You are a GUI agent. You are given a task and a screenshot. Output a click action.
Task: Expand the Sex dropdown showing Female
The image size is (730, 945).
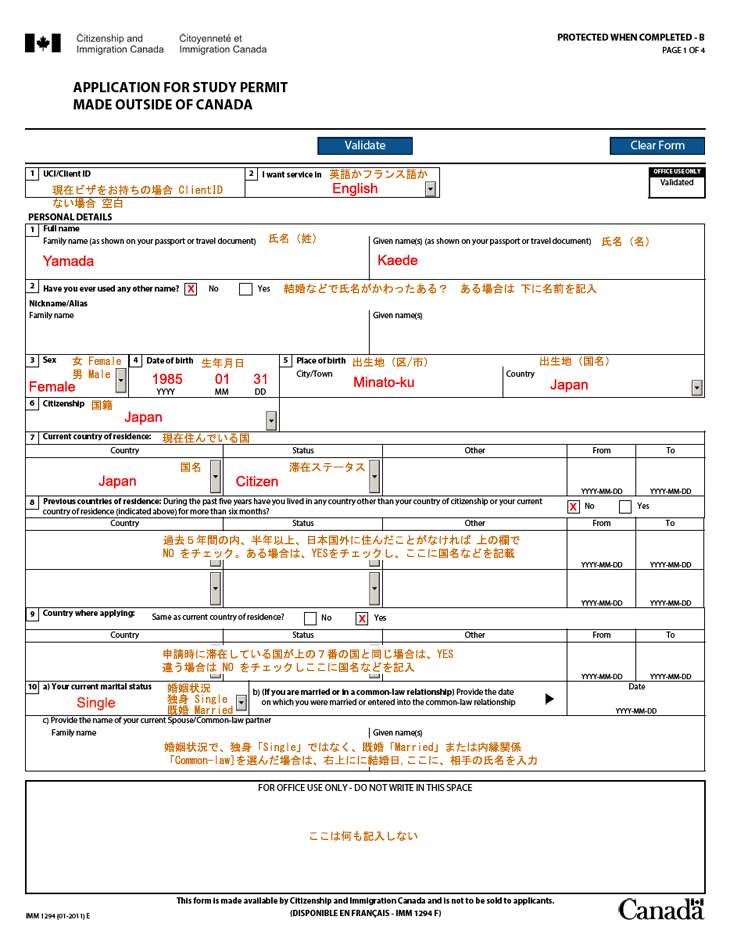pos(122,381)
